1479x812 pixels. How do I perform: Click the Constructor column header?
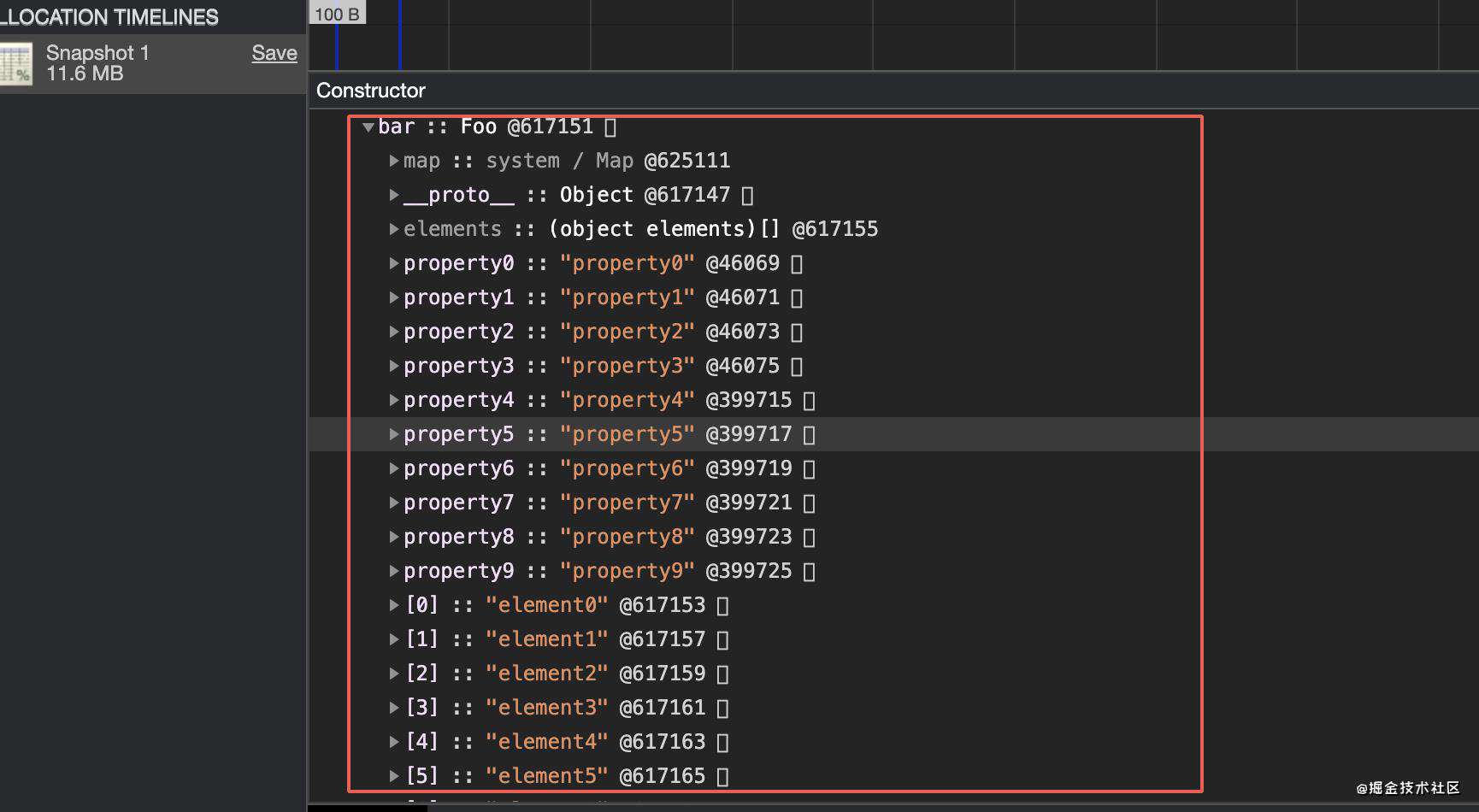point(371,91)
